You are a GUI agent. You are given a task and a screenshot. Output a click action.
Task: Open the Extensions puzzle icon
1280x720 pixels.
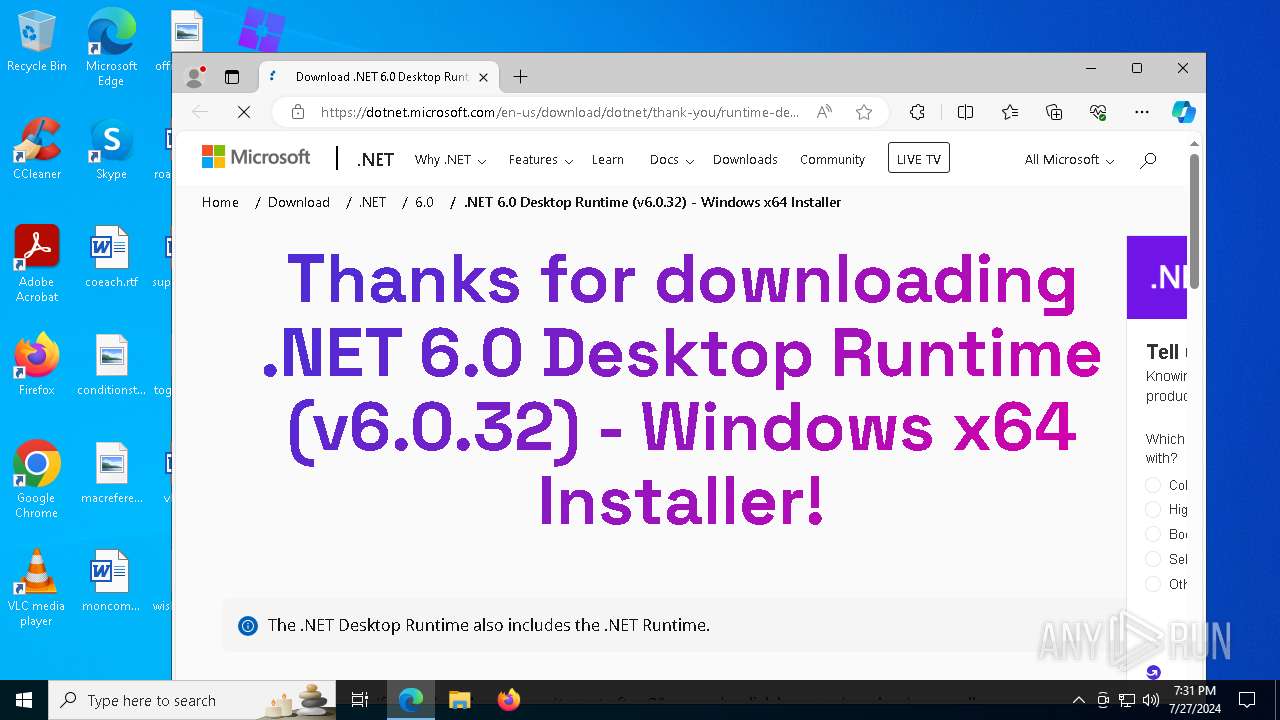click(917, 112)
